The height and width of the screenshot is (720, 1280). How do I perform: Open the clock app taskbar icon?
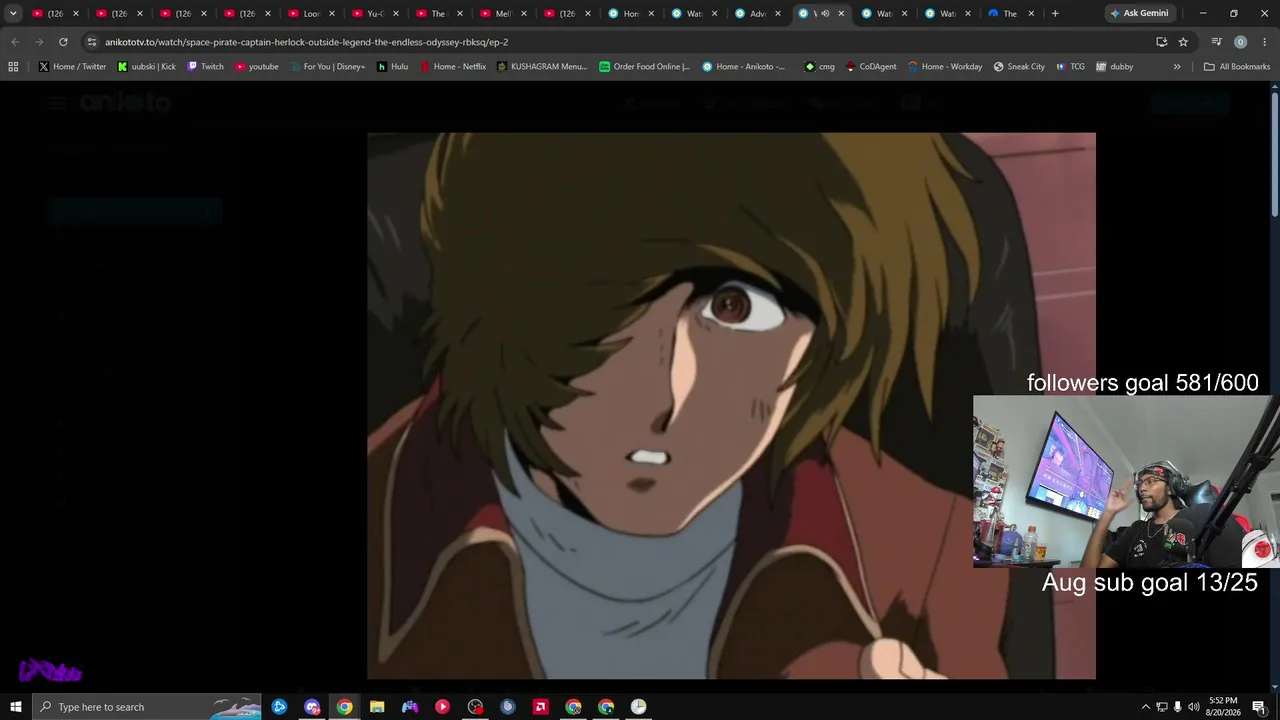tap(638, 707)
